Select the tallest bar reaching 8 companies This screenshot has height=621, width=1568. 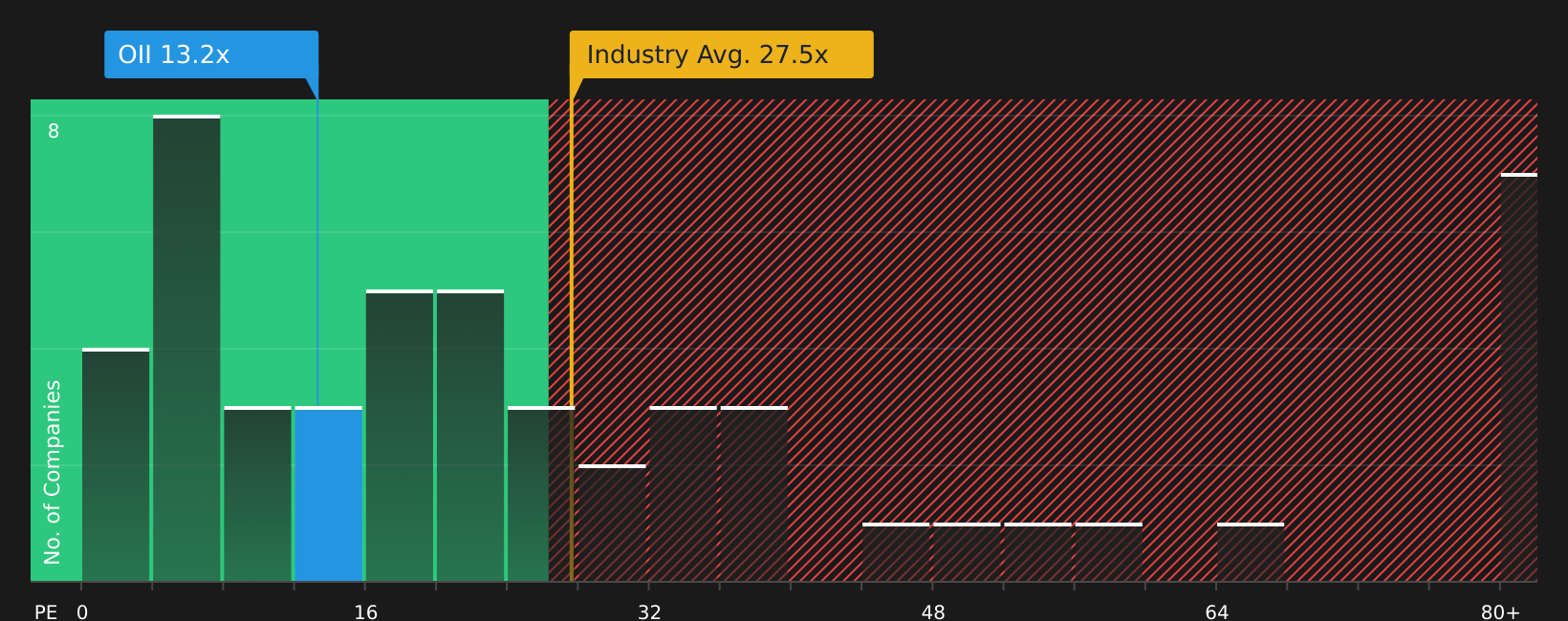[x=186, y=348]
